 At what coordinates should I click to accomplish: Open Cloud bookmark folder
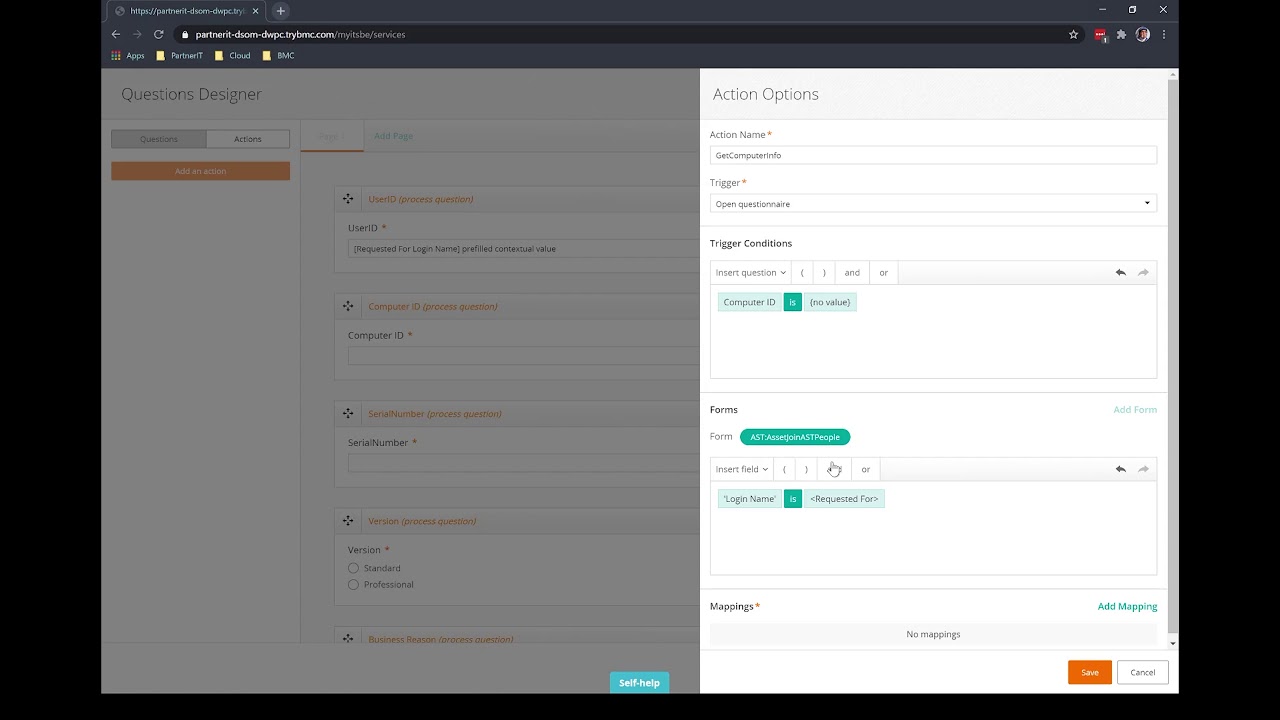233,56
